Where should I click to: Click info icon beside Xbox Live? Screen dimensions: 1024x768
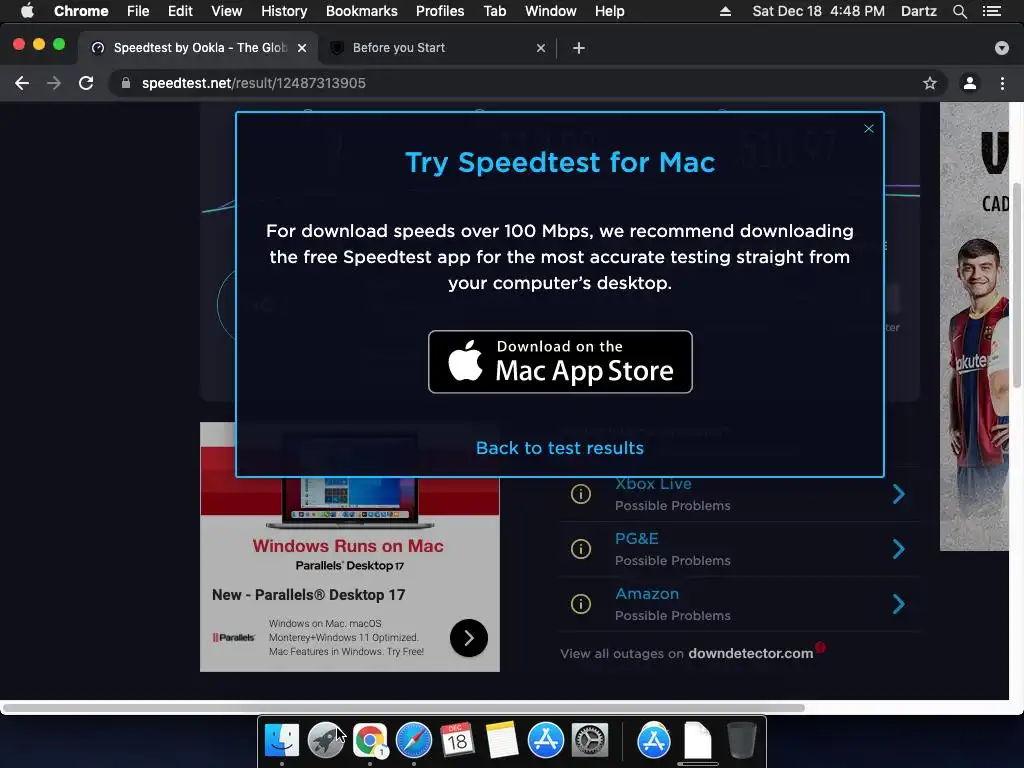click(x=581, y=494)
